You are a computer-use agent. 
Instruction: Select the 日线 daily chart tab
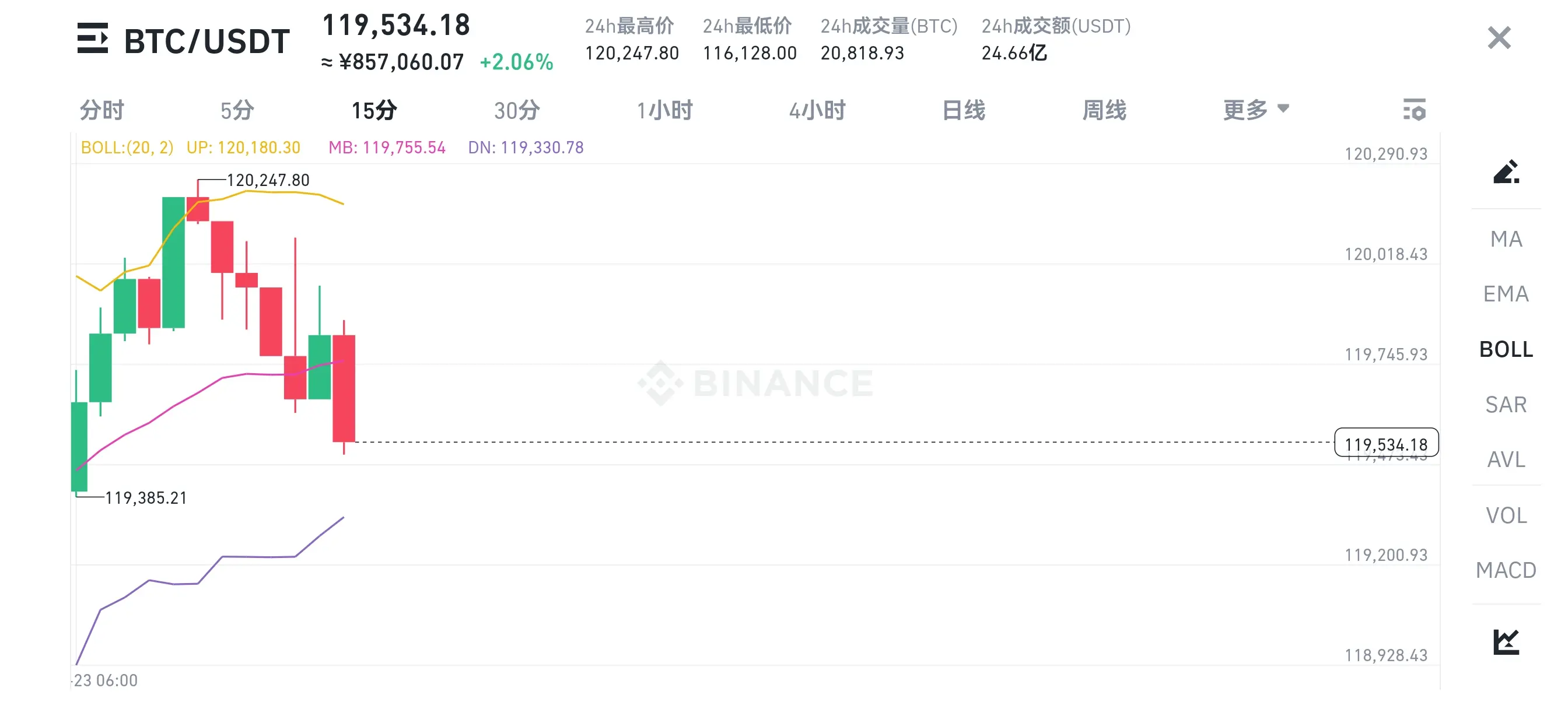click(x=964, y=110)
